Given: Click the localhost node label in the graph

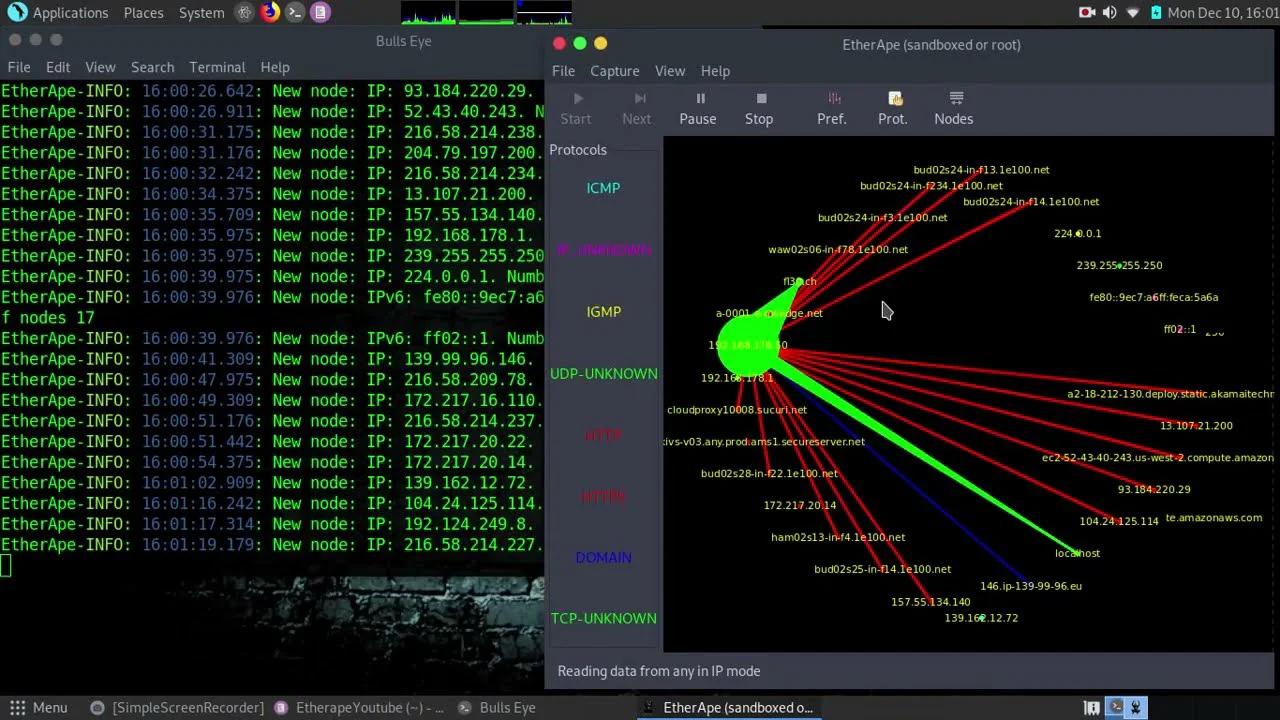Looking at the screenshot, I should pos(1077,553).
